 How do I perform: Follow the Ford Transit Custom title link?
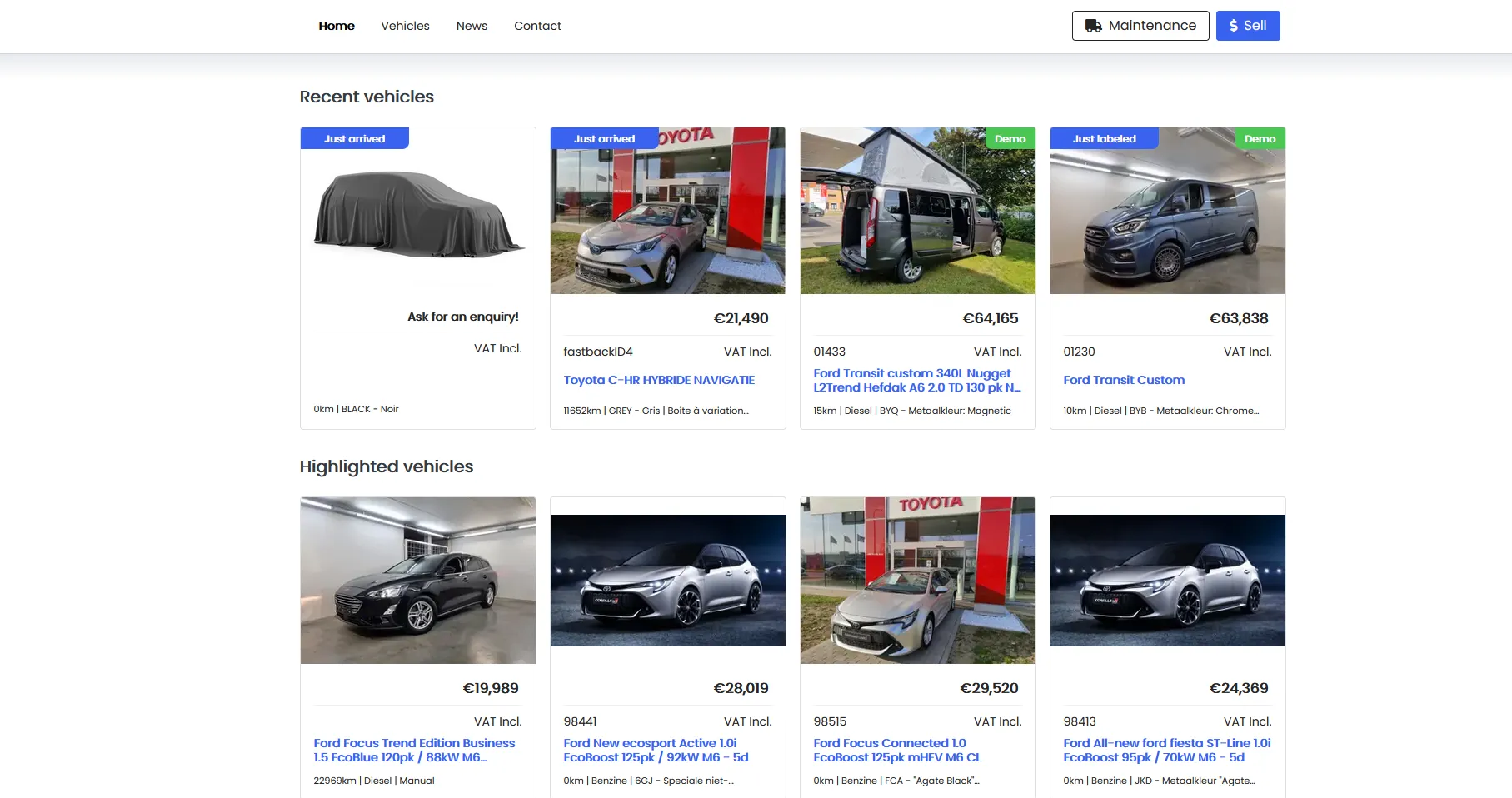(x=1124, y=380)
